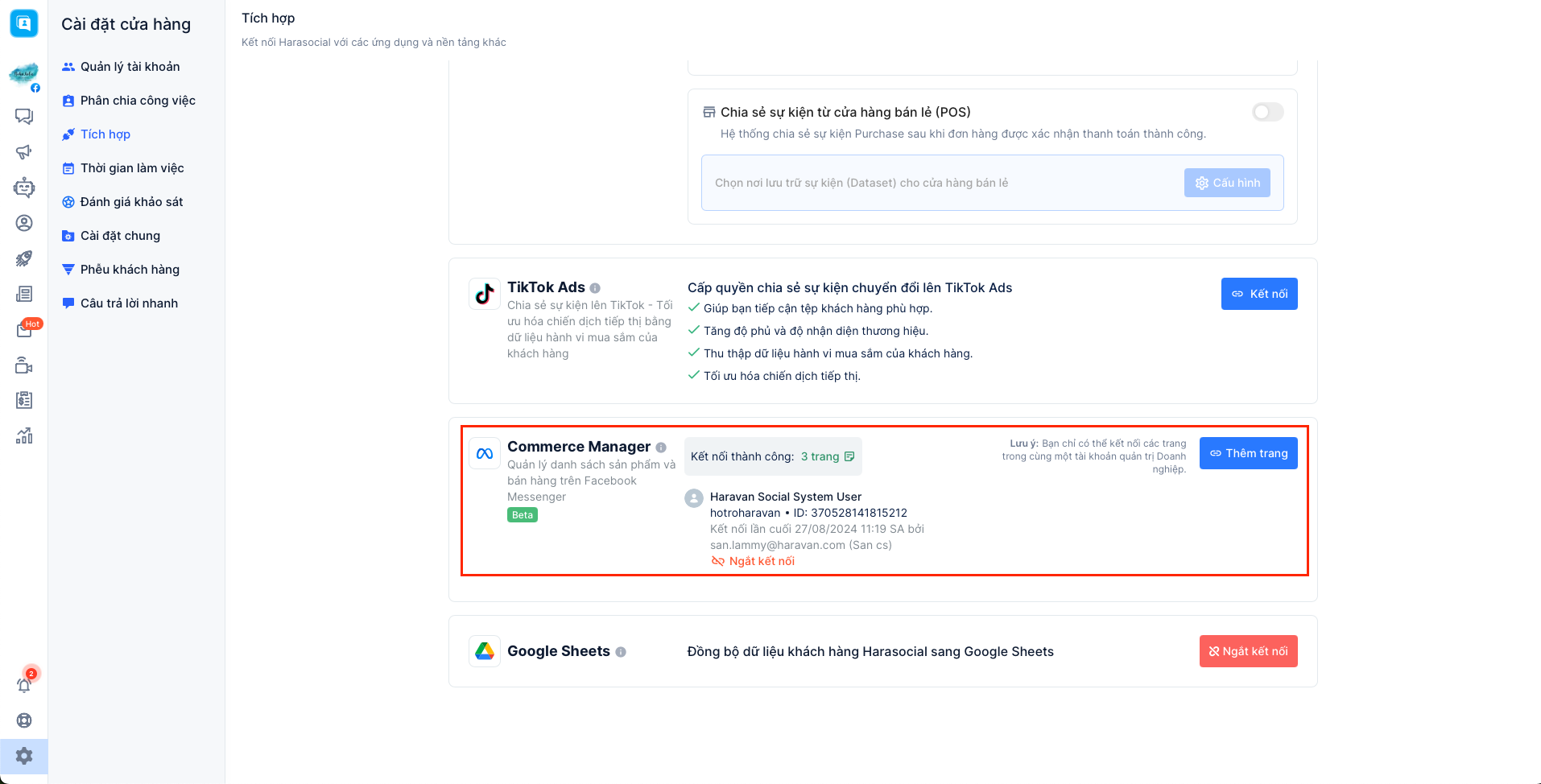Click Ngắt kết nối link under Commerce Manager
The width and height of the screenshot is (1541, 784).
coord(753,561)
